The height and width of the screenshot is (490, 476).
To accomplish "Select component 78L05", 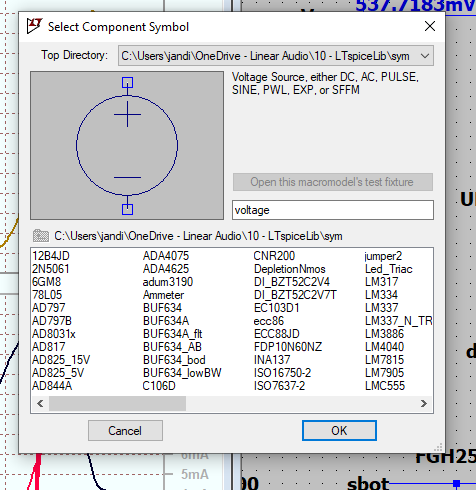I will click(x=47, y=295).
